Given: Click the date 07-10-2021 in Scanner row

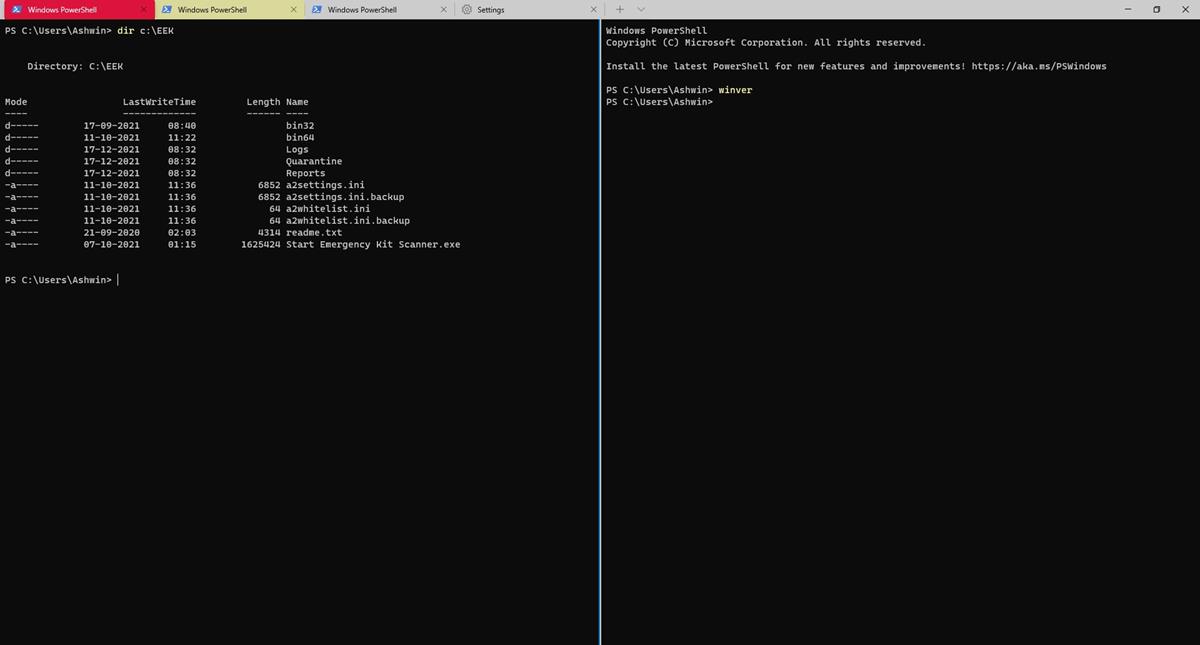Looking at the screenshot, I should [112, 244].
